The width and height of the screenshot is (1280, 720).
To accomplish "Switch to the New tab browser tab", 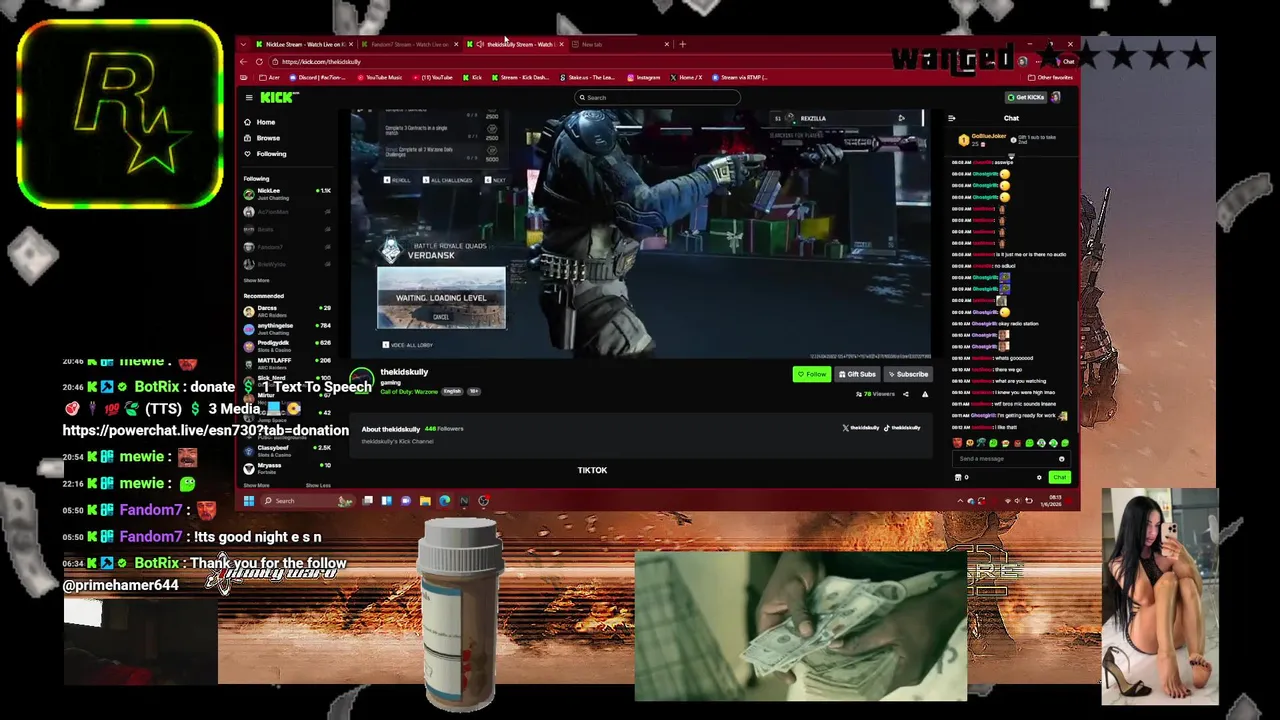I will [x=618, y=44].
